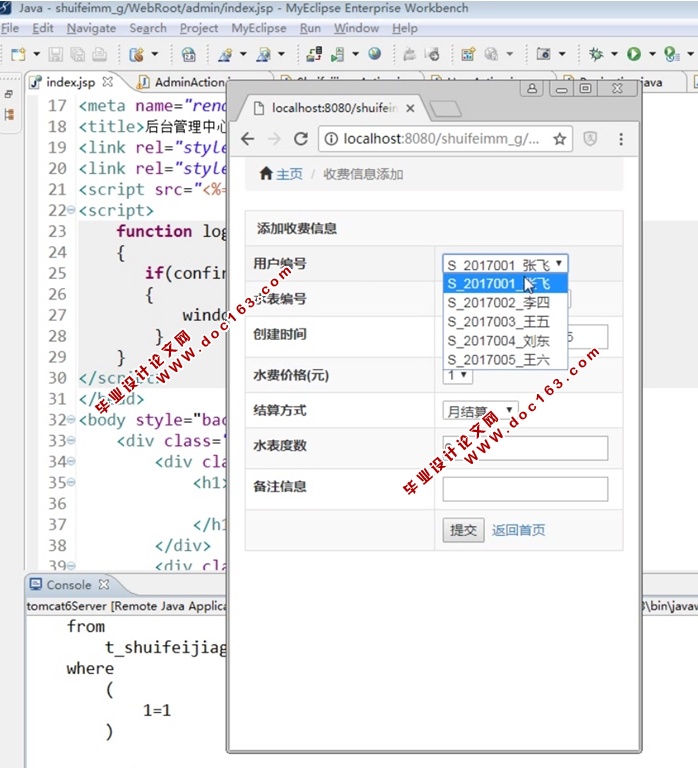Click the 主页 breadcrumb link

click(x=289, y=174)
